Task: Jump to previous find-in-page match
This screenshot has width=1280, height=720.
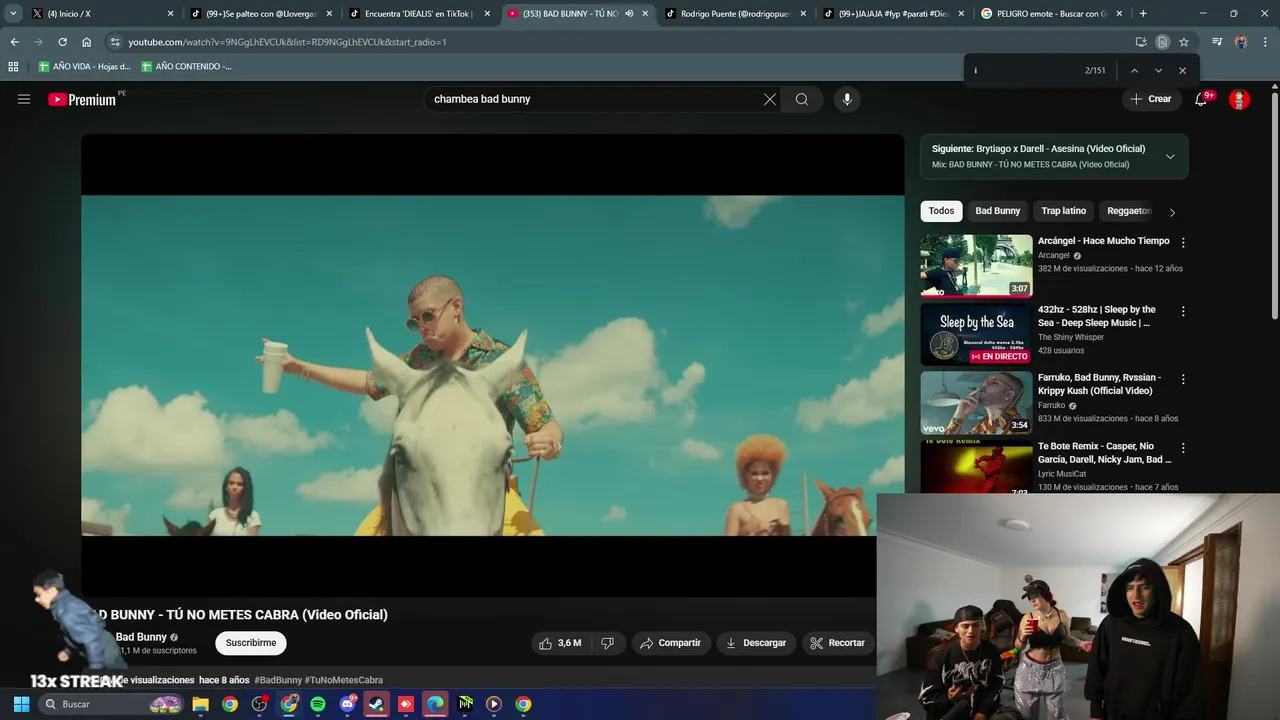Action: click(x=1134, y=71)
